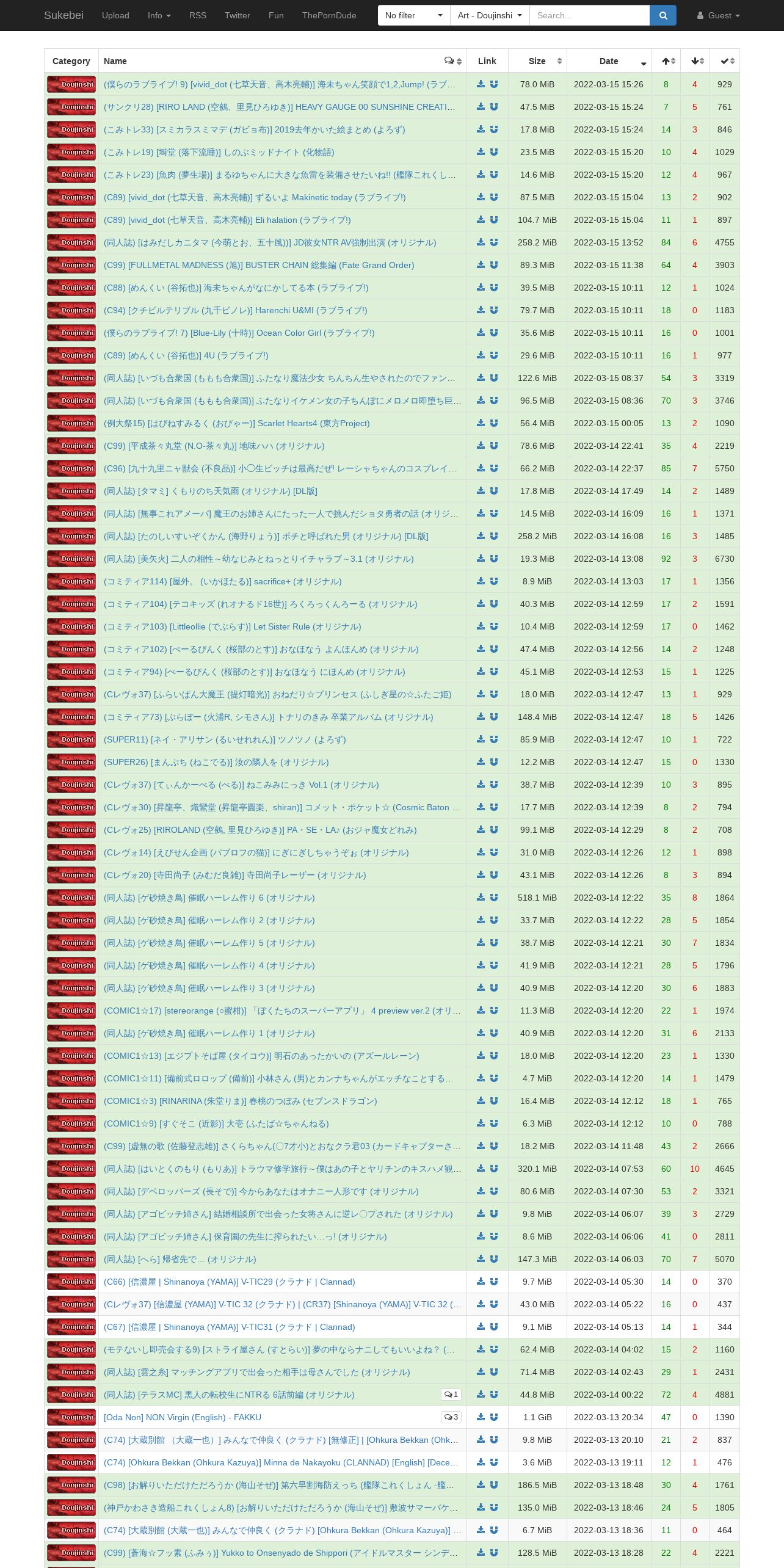The image size is (784, 1568).
Task: Open magnet link for Ocean Color Girl row
Action: [x=494, y=333]
